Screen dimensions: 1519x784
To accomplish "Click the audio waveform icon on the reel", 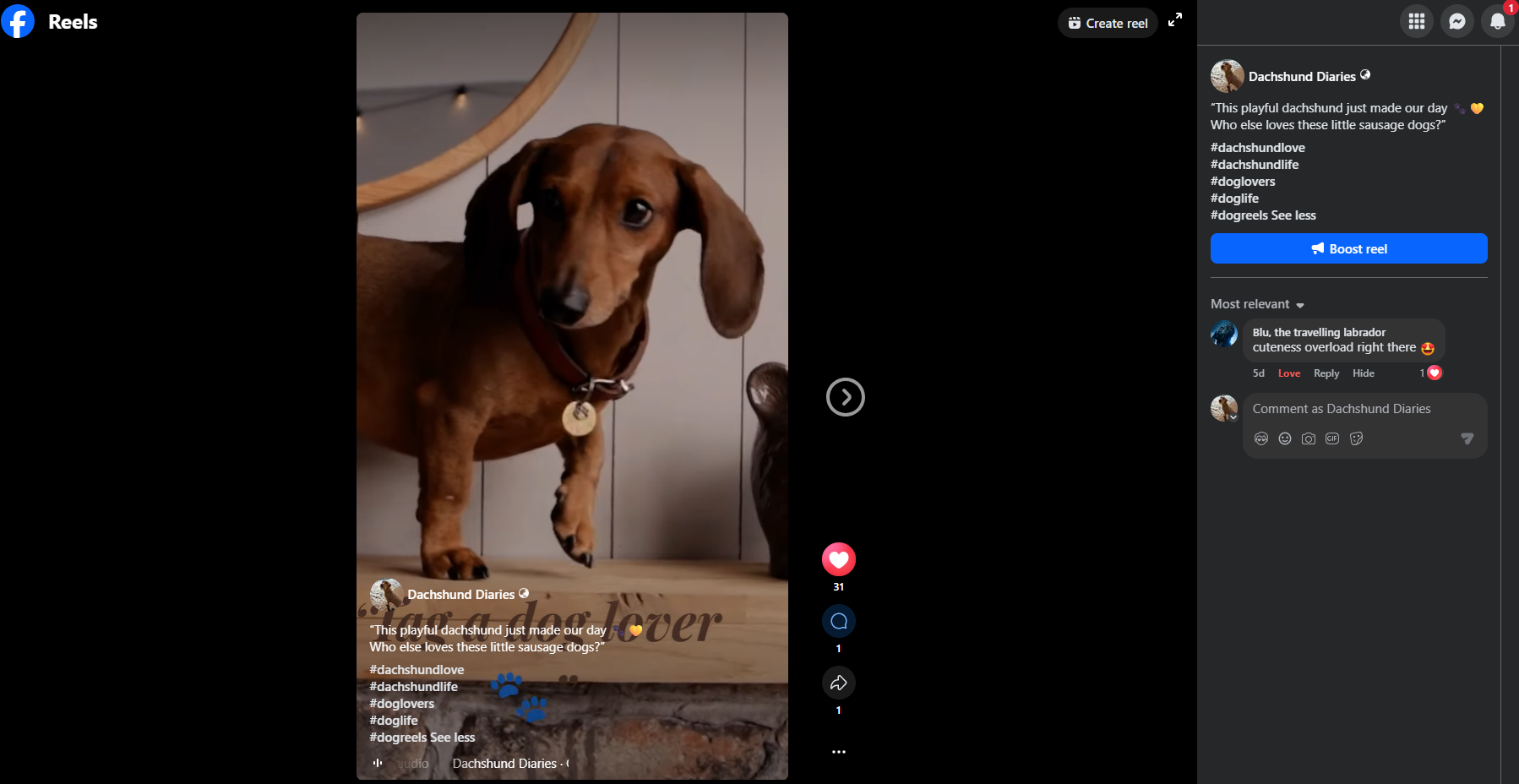I will click(x=378, y=763).
